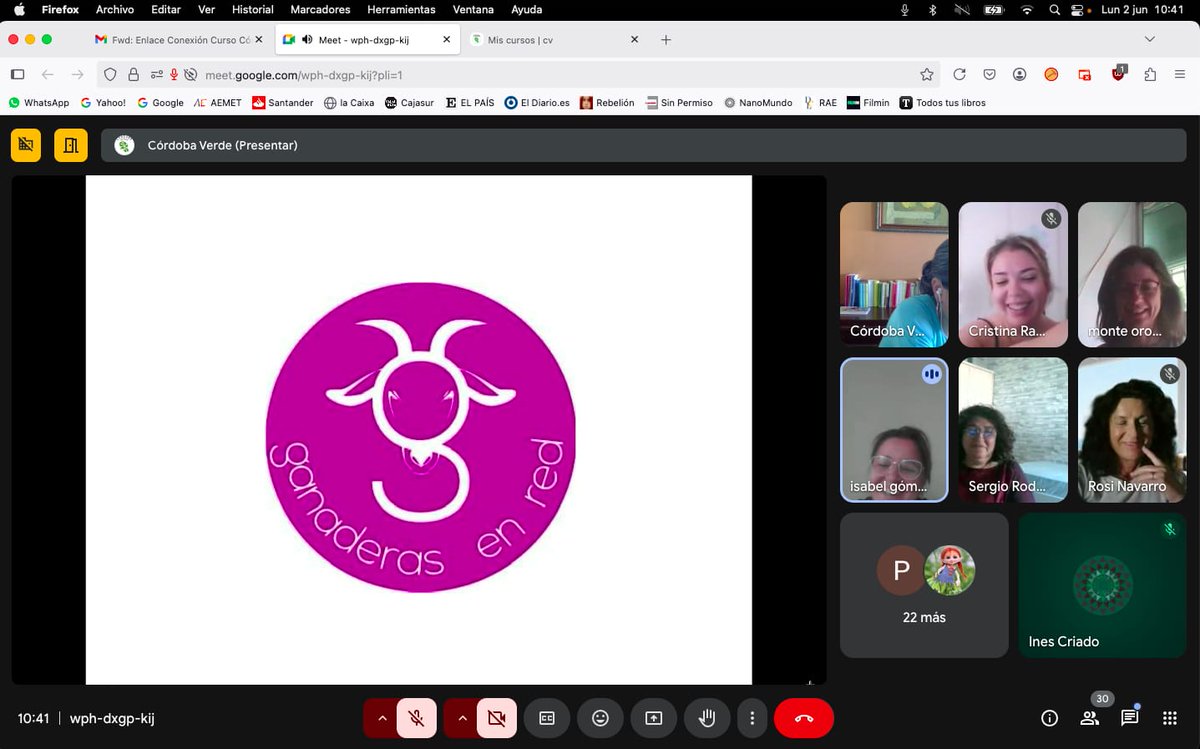Open RAE bookmark
Image resolution: width=1200 pixels, height=749 pixels.
[820, 102]
